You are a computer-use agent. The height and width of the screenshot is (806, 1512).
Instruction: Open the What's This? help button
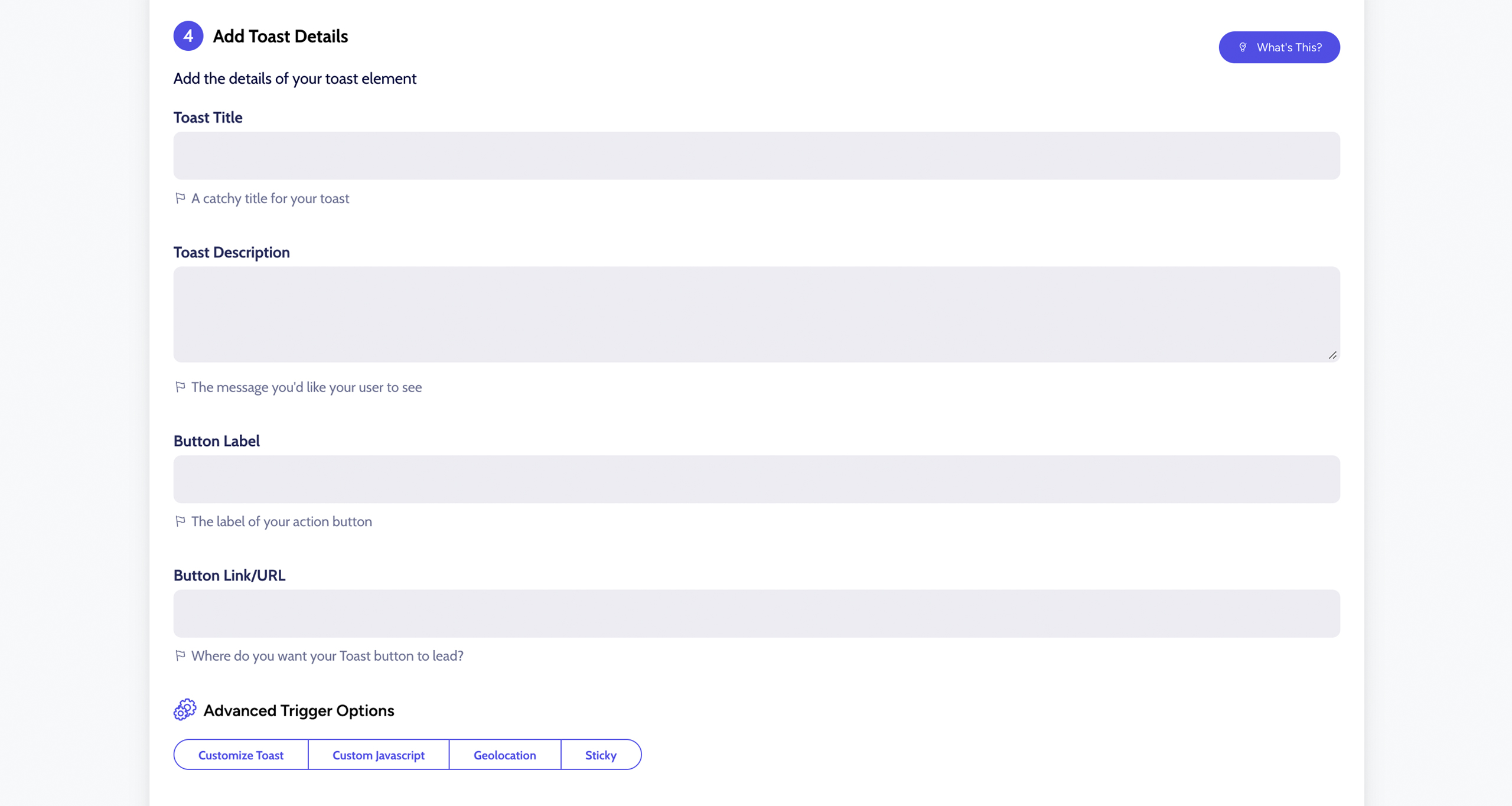[x=1279, y=47]
